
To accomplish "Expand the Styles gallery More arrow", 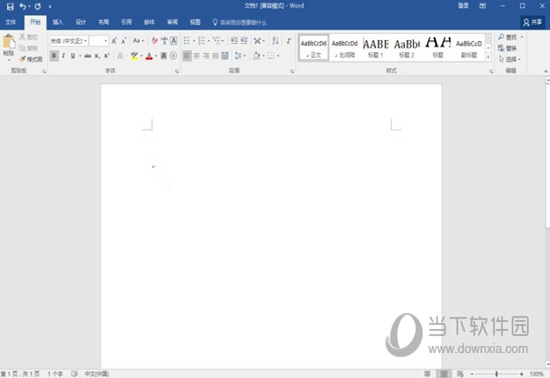I will [x=488, y=58].
